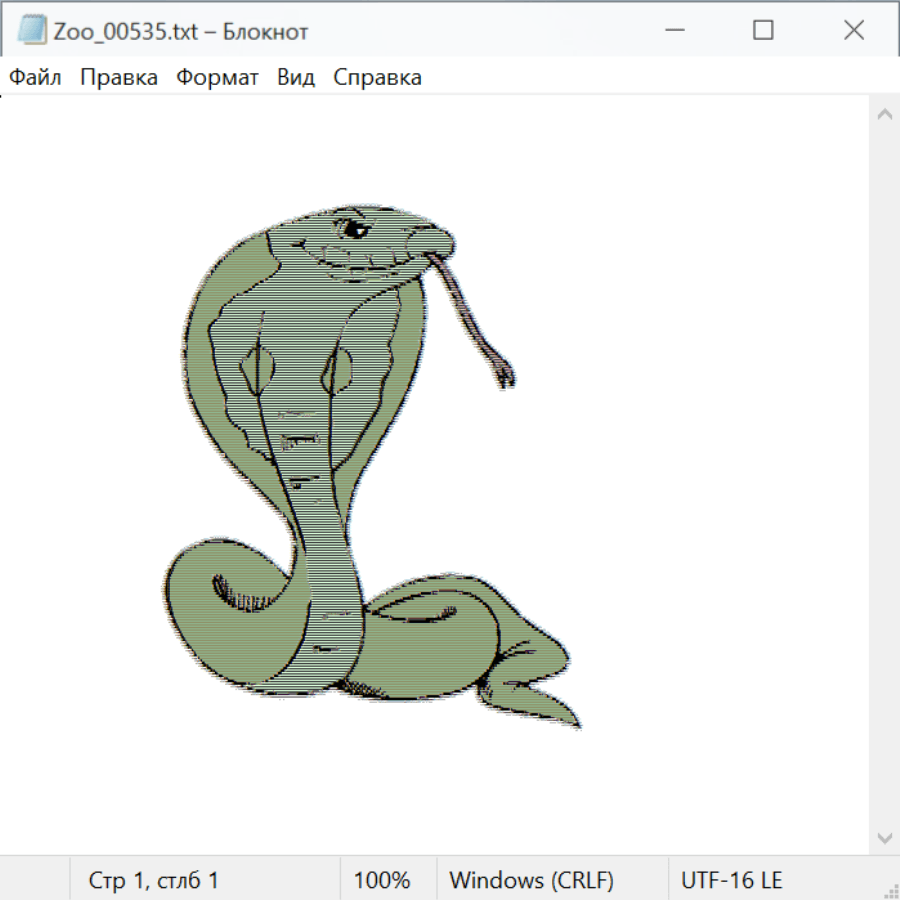The height and width of the screenshot is (900, 900).
Task: Click the Стр 1, стлб 1 position indicator
Action: point(153,880)
